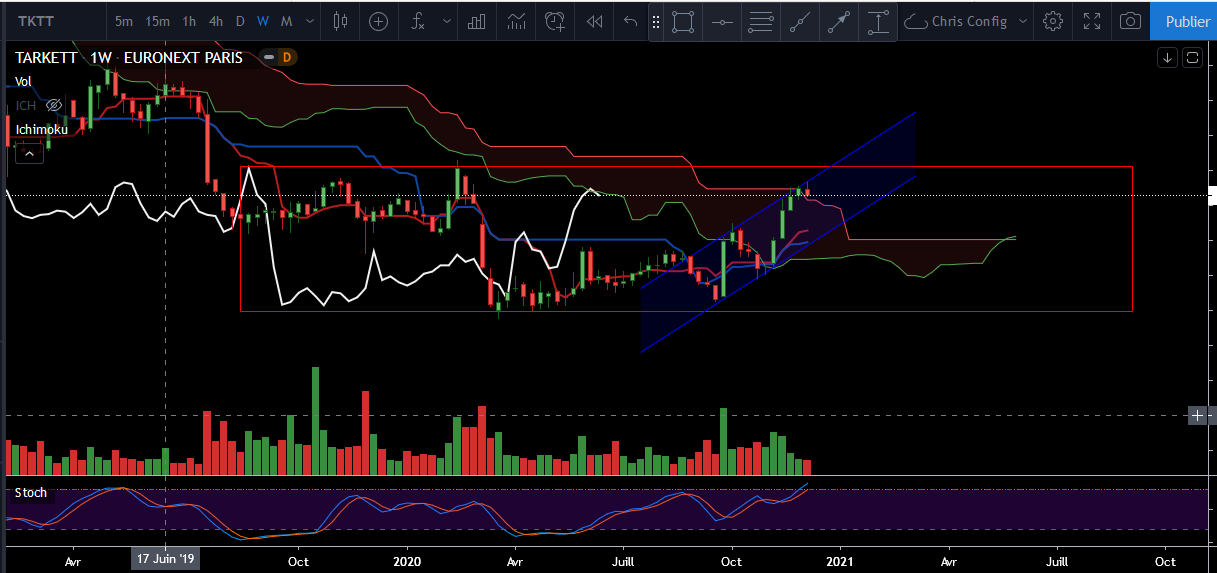This screenshot has height=573, width=1217.
Task: Select the trend line drawing tool
Action: tap(800, 21)
